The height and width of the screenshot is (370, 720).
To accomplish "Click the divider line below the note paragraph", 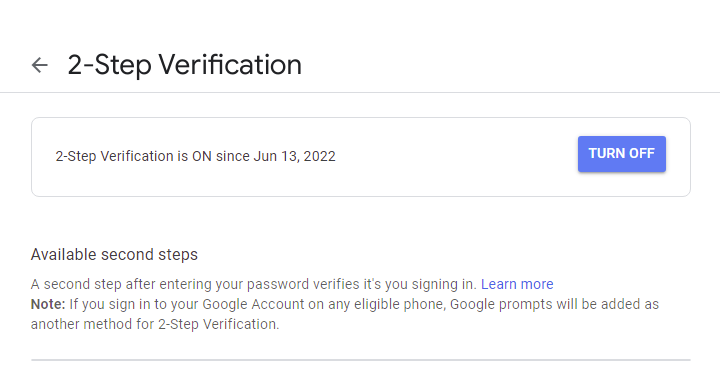I will [360, 360].
